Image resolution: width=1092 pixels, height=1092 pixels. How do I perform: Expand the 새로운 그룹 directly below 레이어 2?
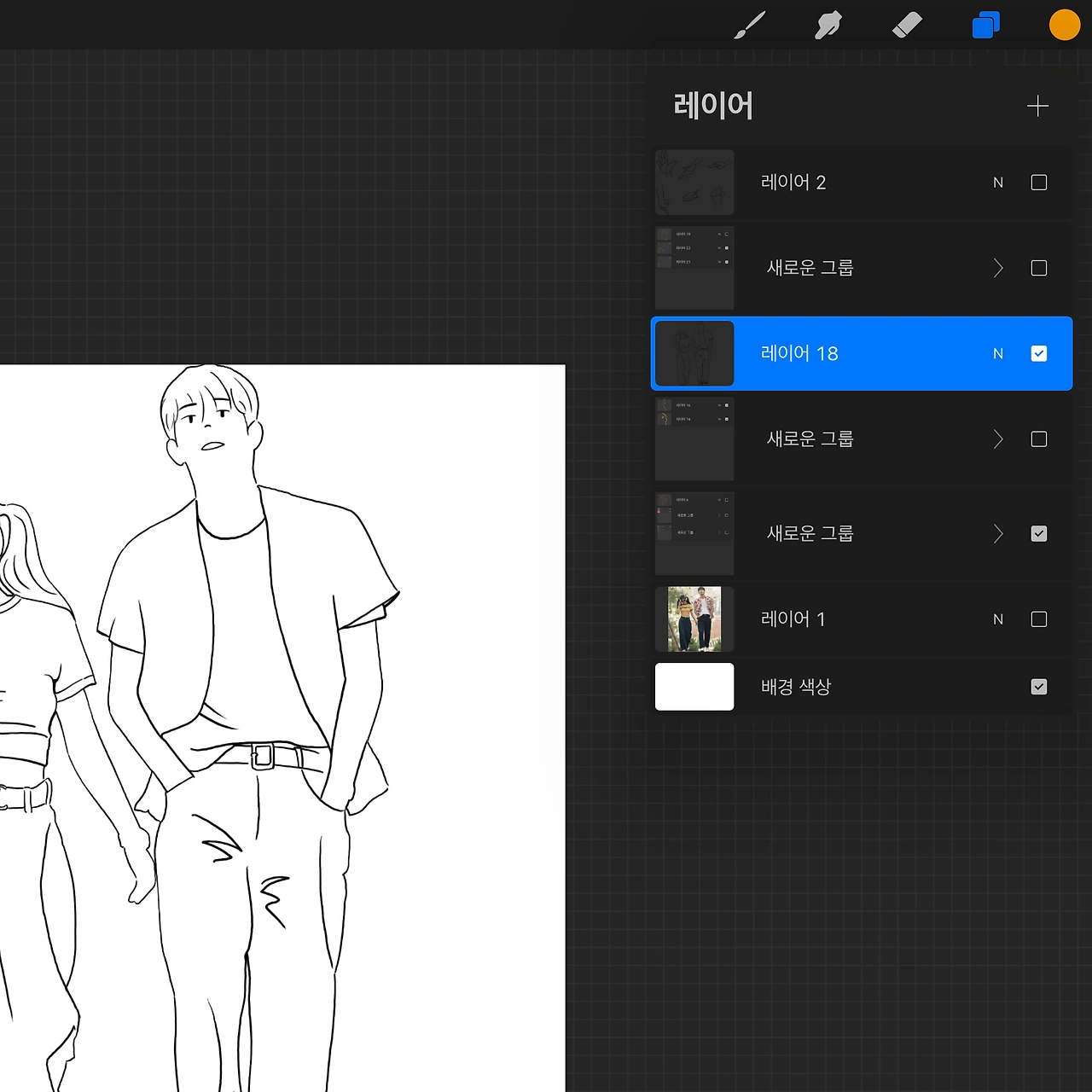[x=998, y=269]
